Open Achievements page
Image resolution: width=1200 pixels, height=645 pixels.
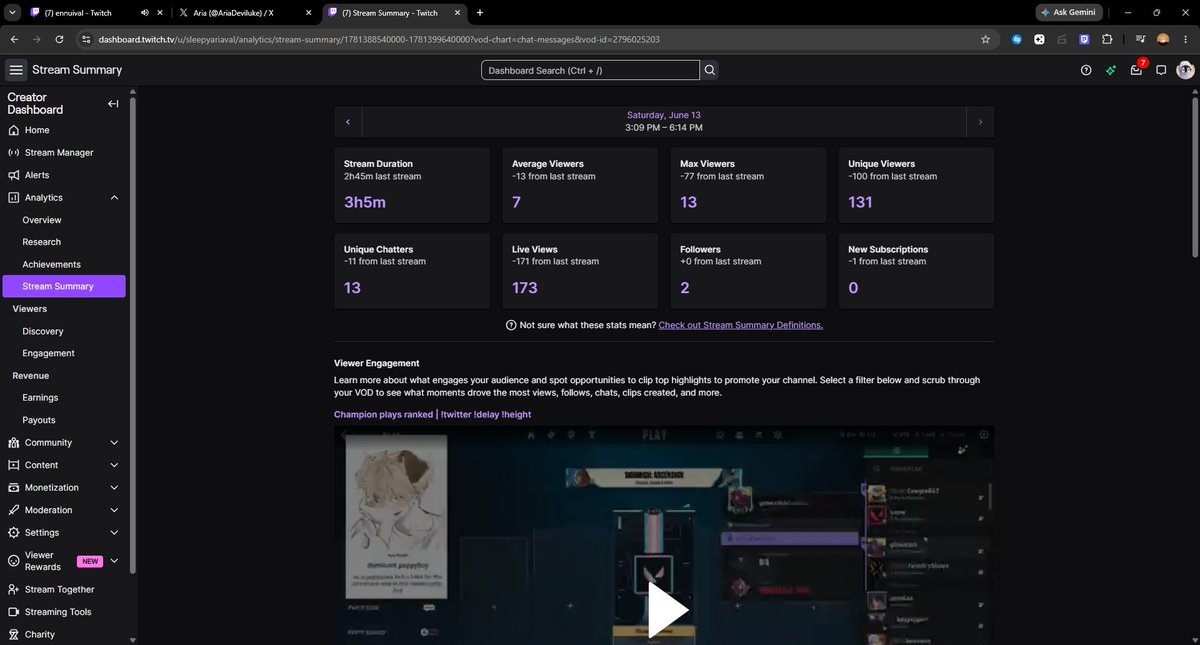52,264
